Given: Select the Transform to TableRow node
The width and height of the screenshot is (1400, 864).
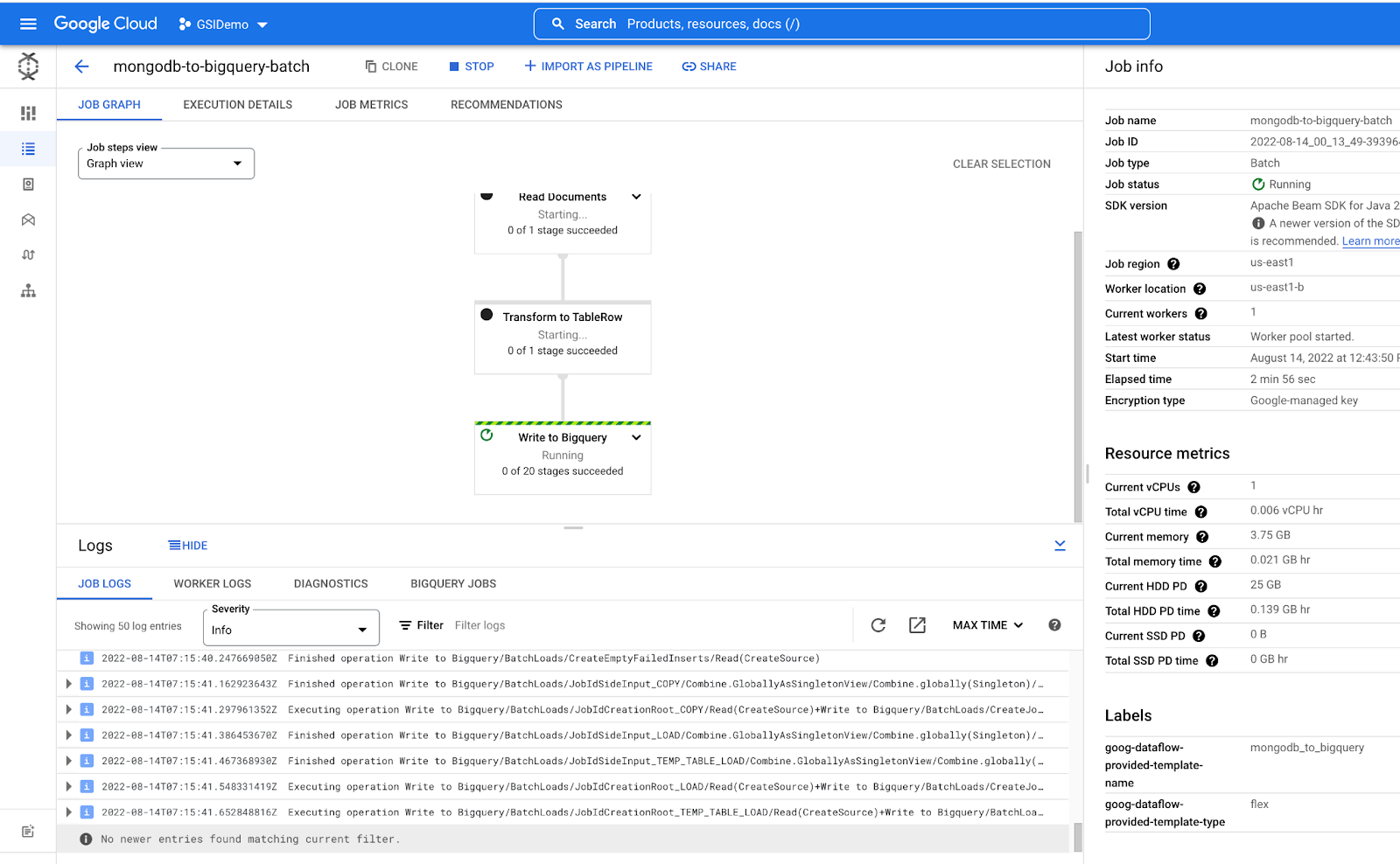Looking at the screenshot, I should (x=563, y=338).
